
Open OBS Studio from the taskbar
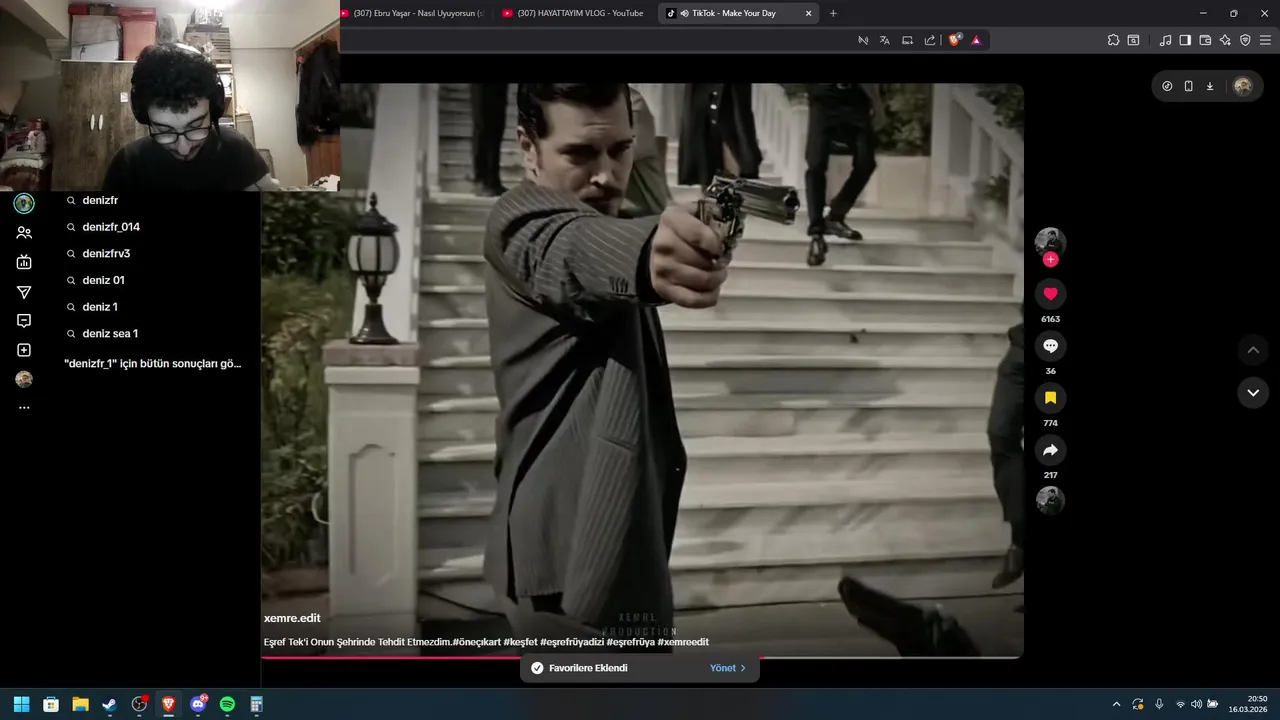click(139, 704)
